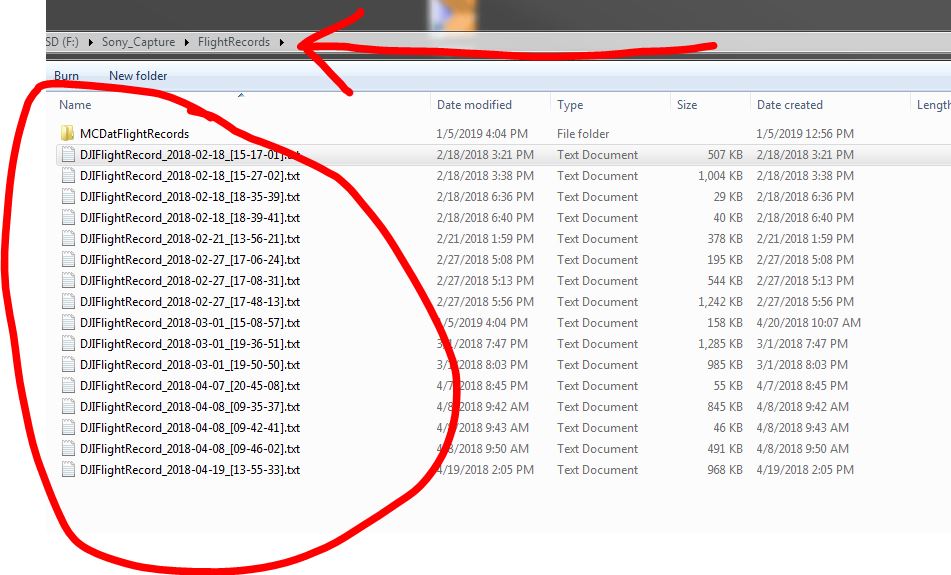Viewport: 951px width, 575px height.
Task: Select file icon for DJIFlightRecord_2018-02-27_[17-06-24].txt
Action: pyautogui.click(x=68, y=260)
